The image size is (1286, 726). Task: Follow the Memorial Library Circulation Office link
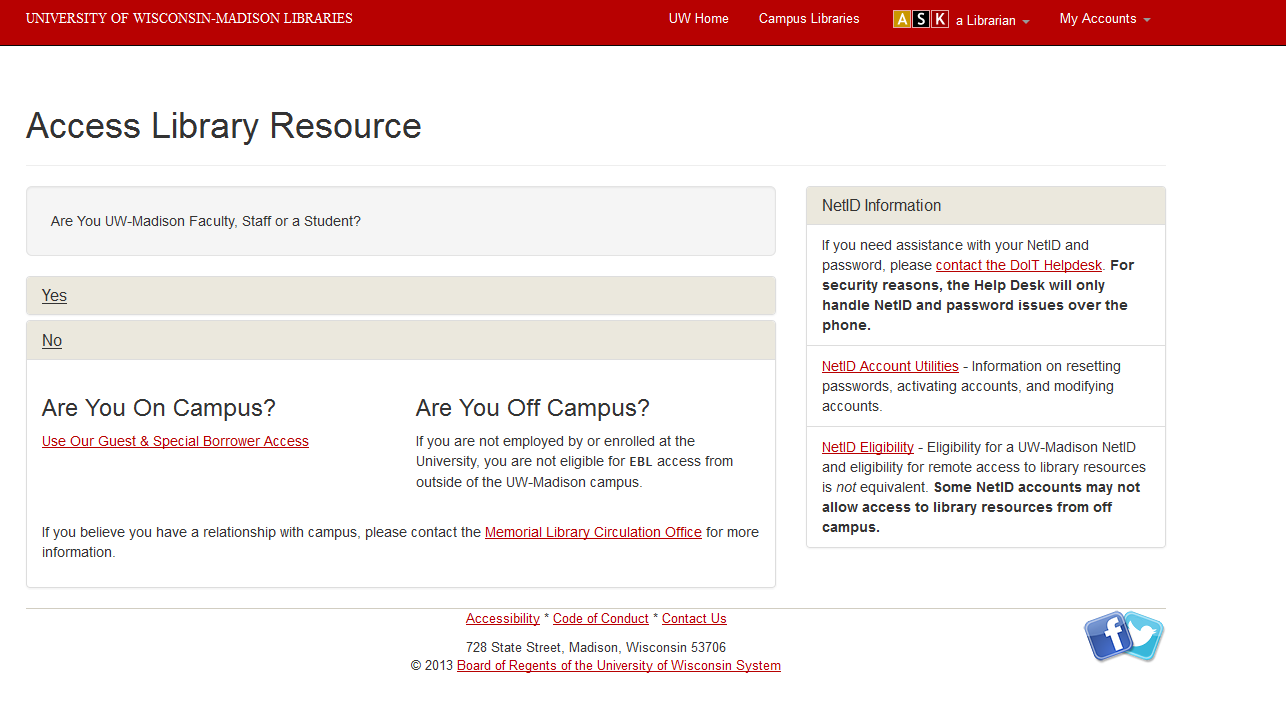pyautogui.click(x=593, y=532)
